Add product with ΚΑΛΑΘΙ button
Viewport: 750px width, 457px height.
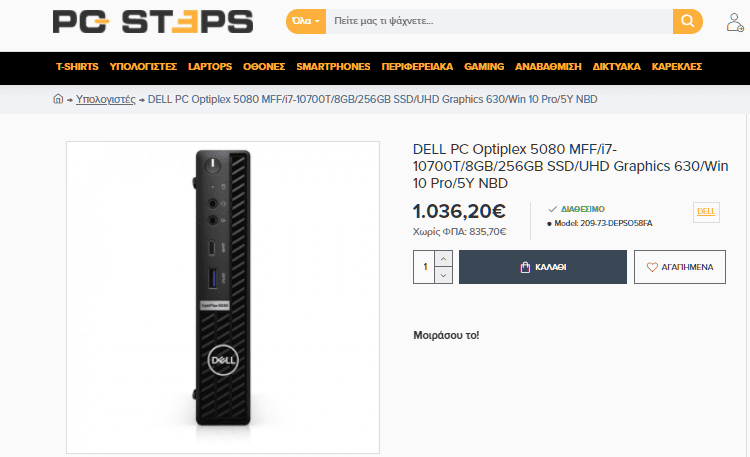coord(542,267)
